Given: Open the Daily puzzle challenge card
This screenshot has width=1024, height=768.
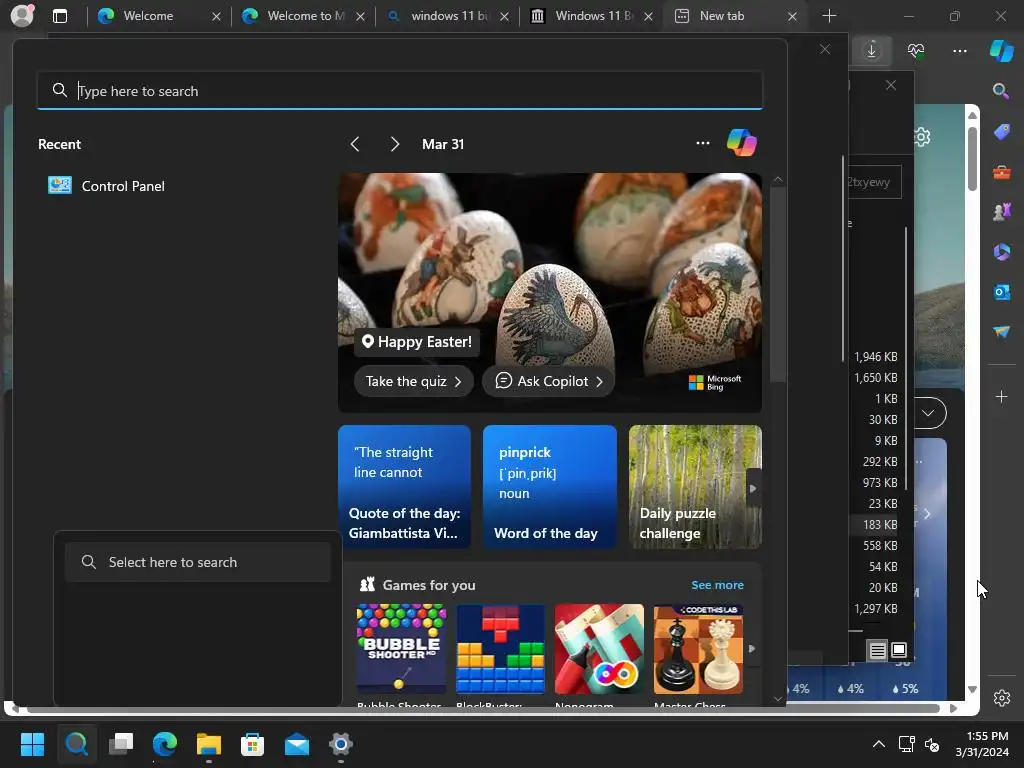Looking at the screenshot, I should pyautogui.click(x=695, y=487).
